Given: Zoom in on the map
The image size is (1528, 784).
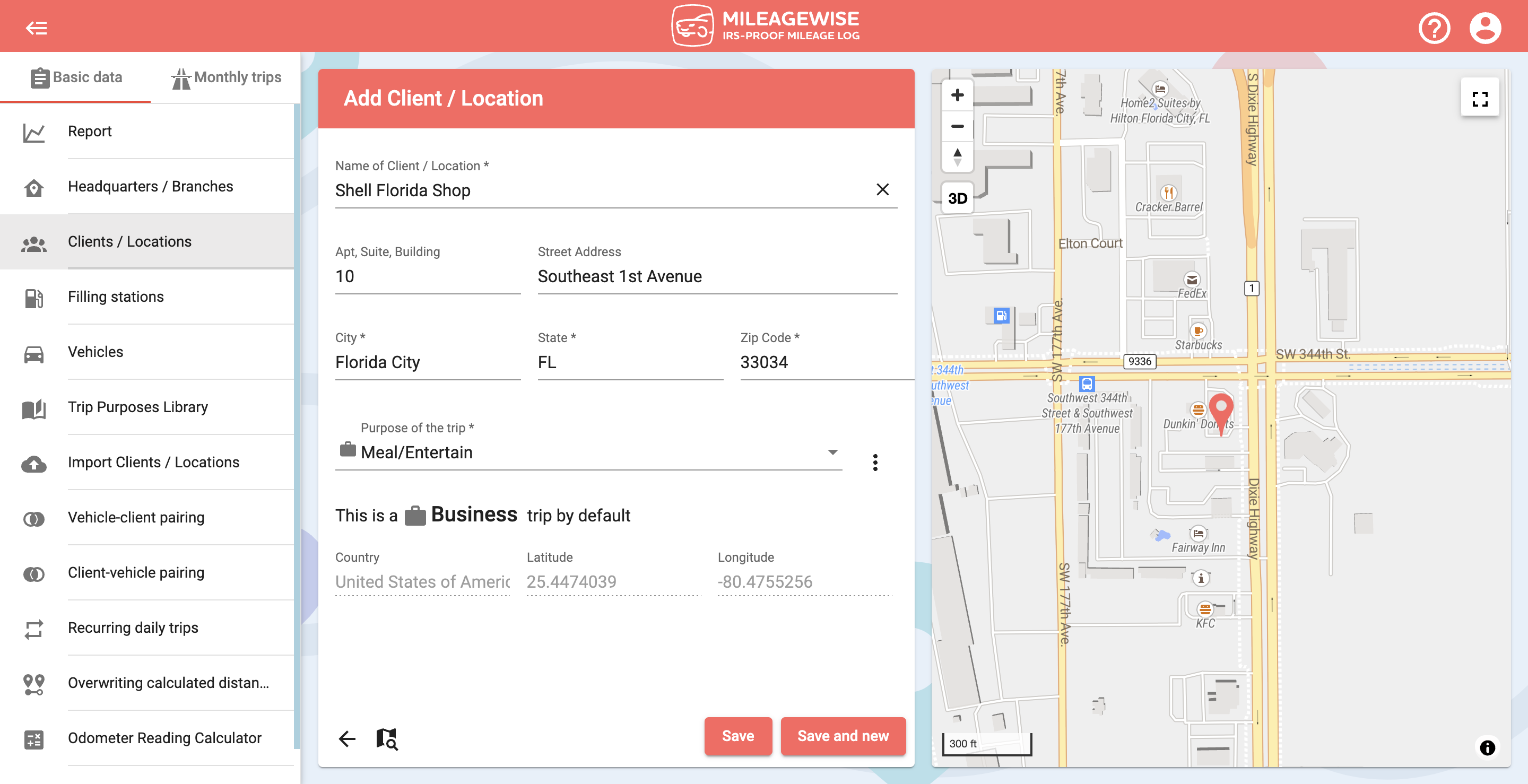Looking at the screenshot, I should point(957,95).
